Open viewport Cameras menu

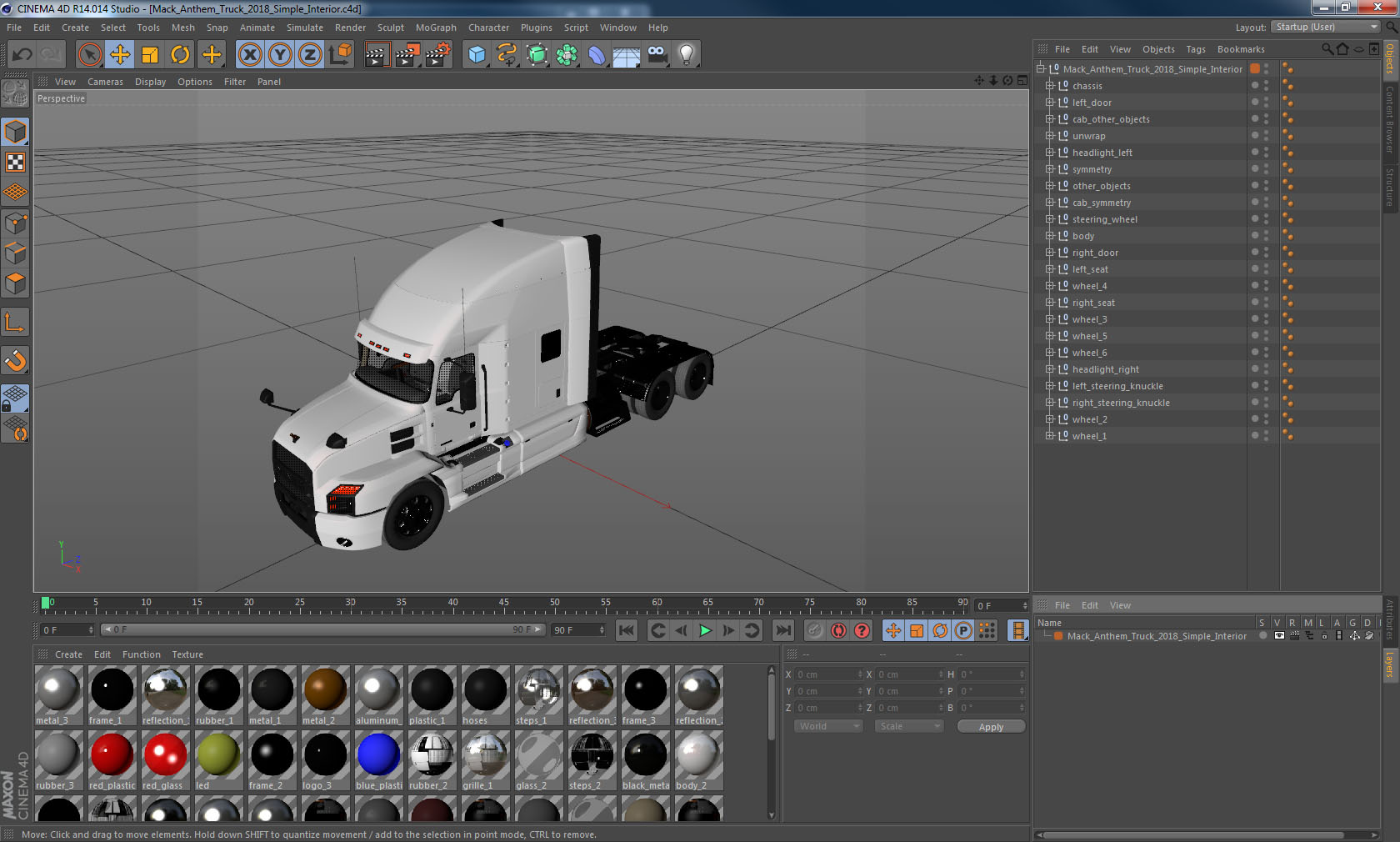coord(105,82)
